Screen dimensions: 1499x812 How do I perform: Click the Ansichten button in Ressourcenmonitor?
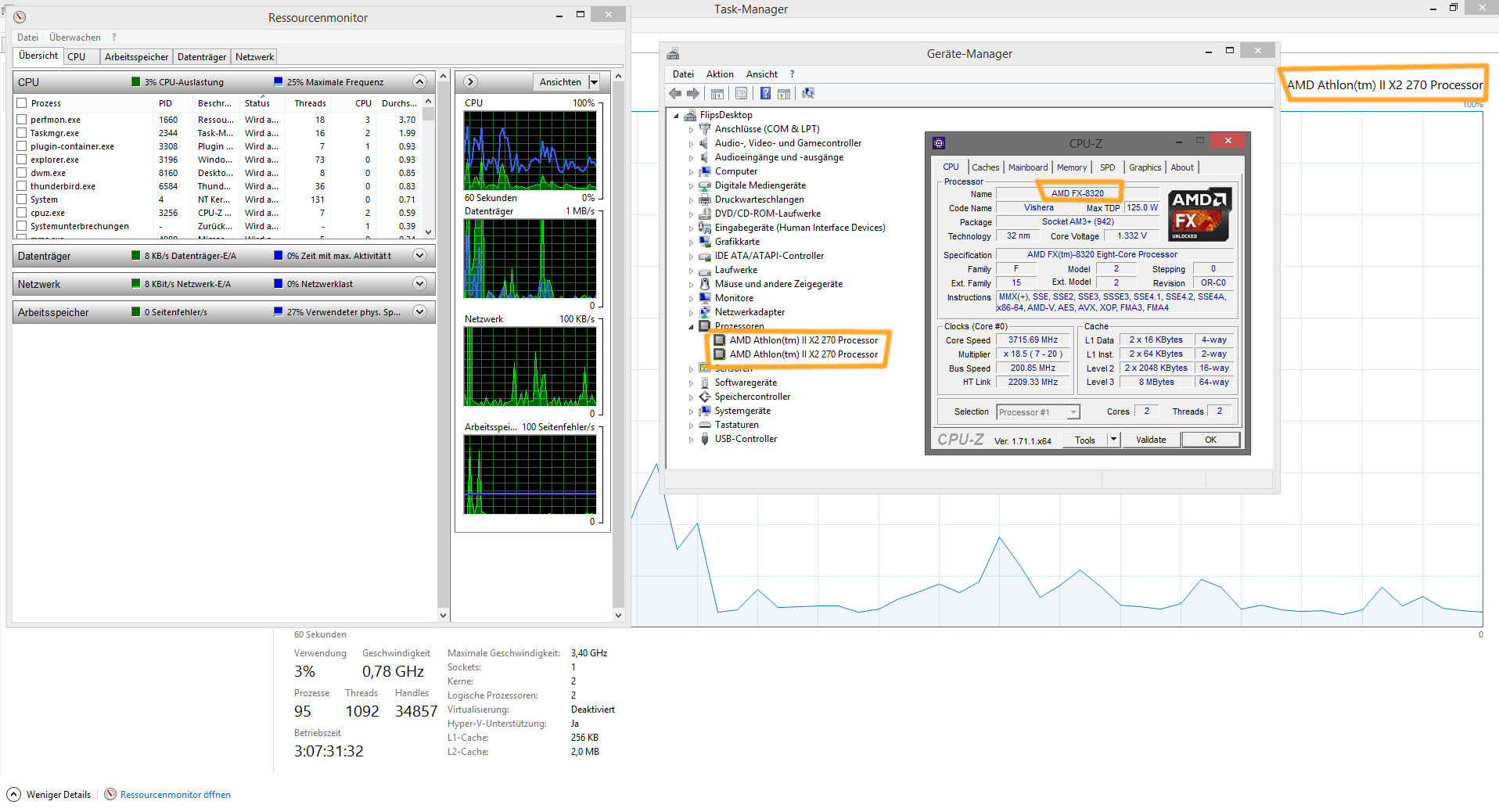[x=560, y=82]
